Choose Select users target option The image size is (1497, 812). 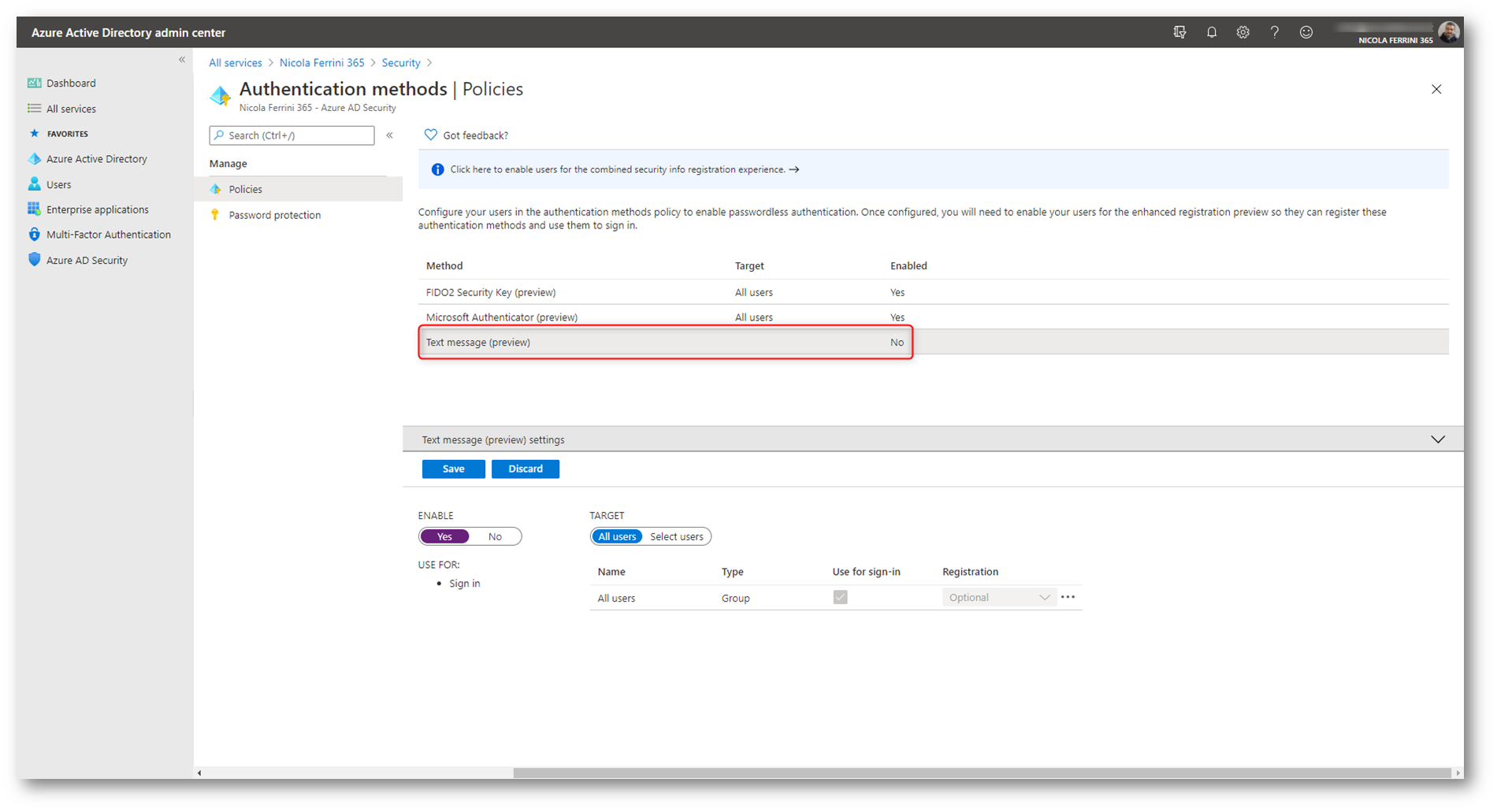(677, 536)
